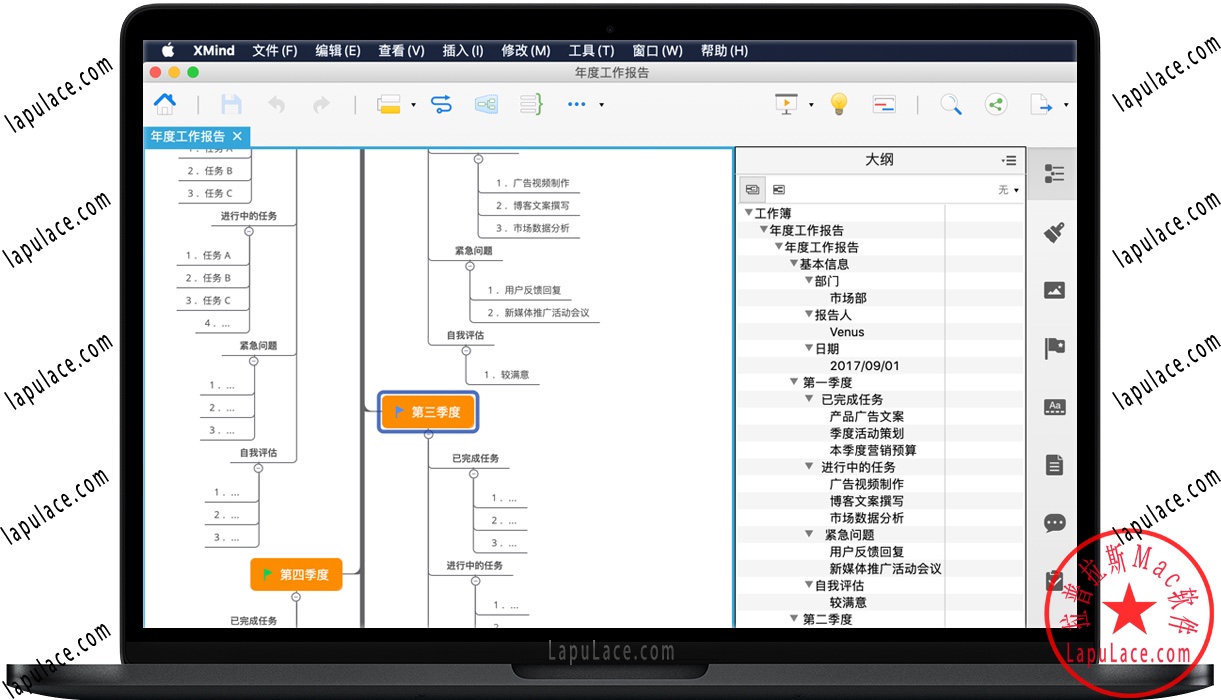This screenshot has height=700, width=1221.
Task: Click the green Share icon
Action: pyautogui.click(x=996, y=104)
